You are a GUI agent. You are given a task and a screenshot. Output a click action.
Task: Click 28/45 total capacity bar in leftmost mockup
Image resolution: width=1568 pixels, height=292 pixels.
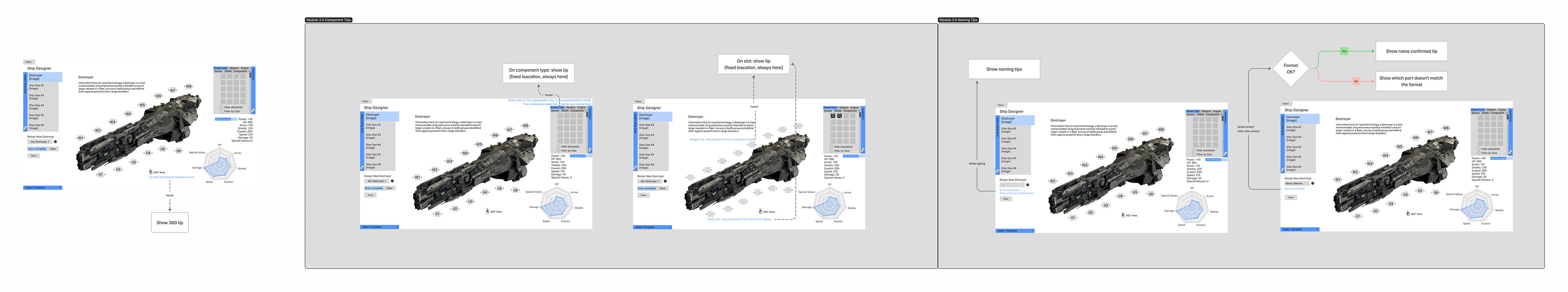tap(227, 119)
